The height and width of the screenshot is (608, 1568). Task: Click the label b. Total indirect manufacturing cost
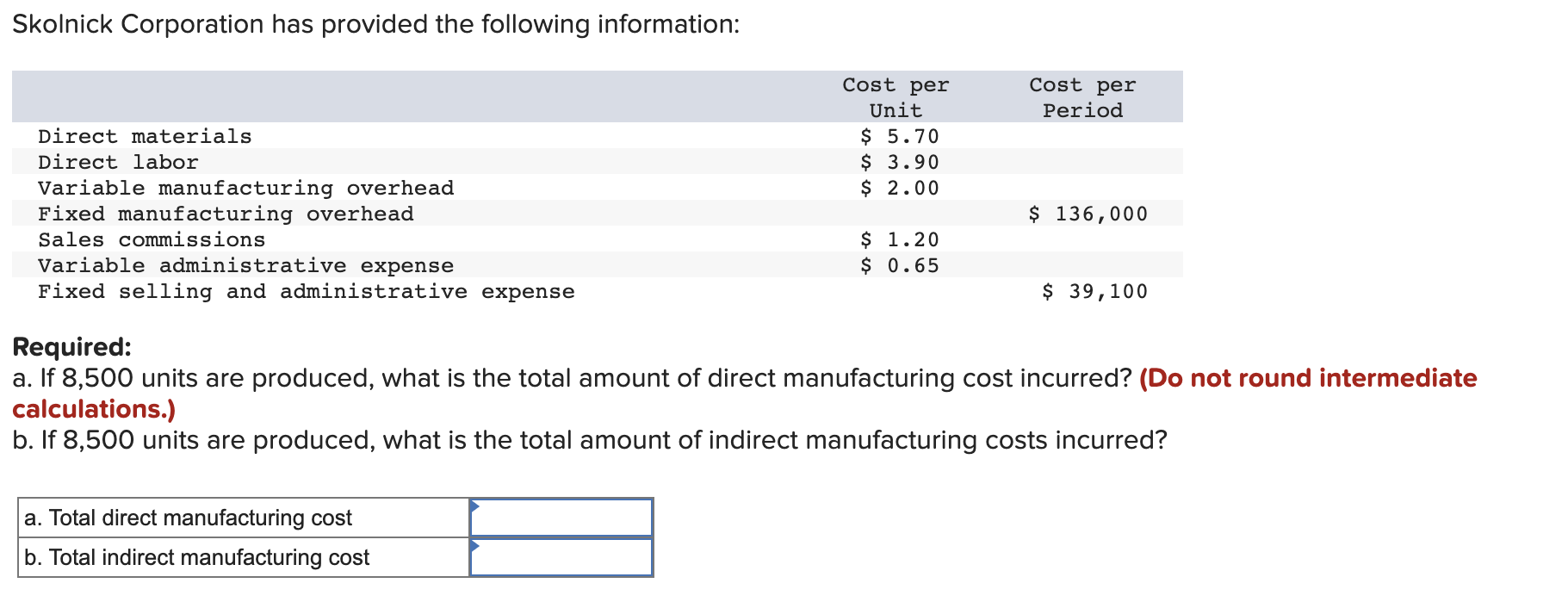coord(196,556)
